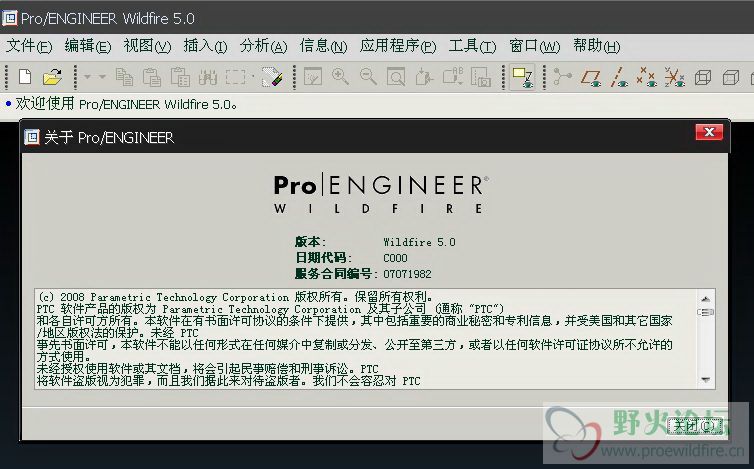Click the Pro/ENGINEER app icon in main title bar
Viewport: 754px width, 469px height.
click(x=10, y=19)
